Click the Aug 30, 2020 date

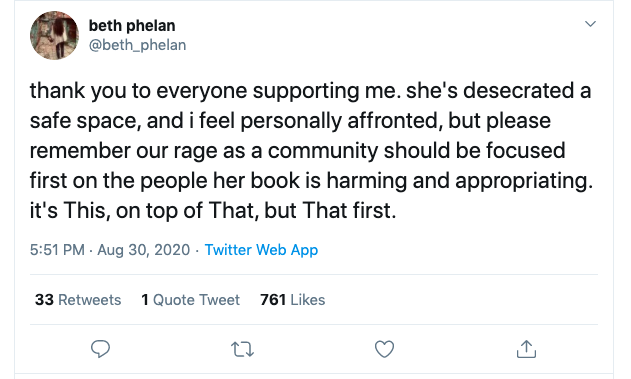pyautogui.click(x=143, y=250)
